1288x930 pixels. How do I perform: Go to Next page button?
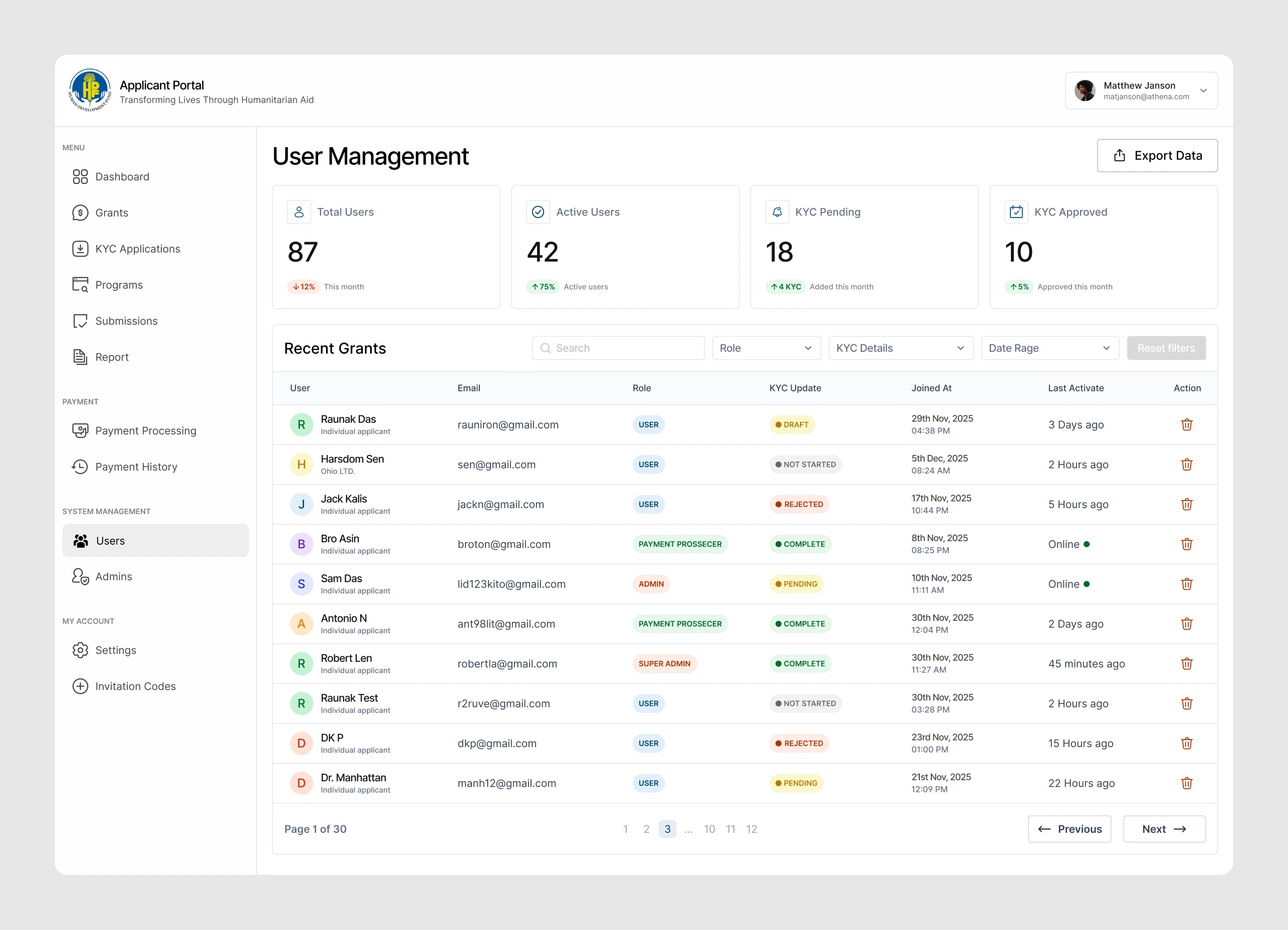(x=1164, y=829)
